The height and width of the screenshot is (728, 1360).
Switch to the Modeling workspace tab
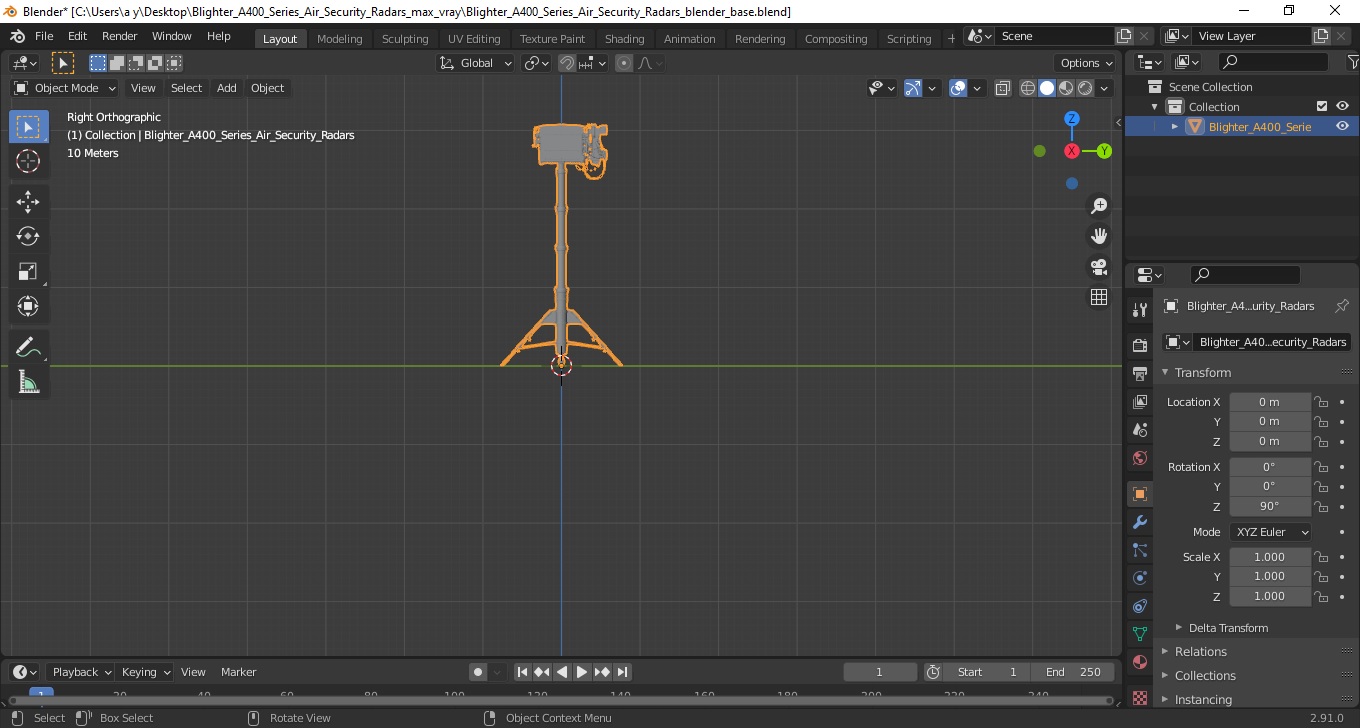(339, 39)
